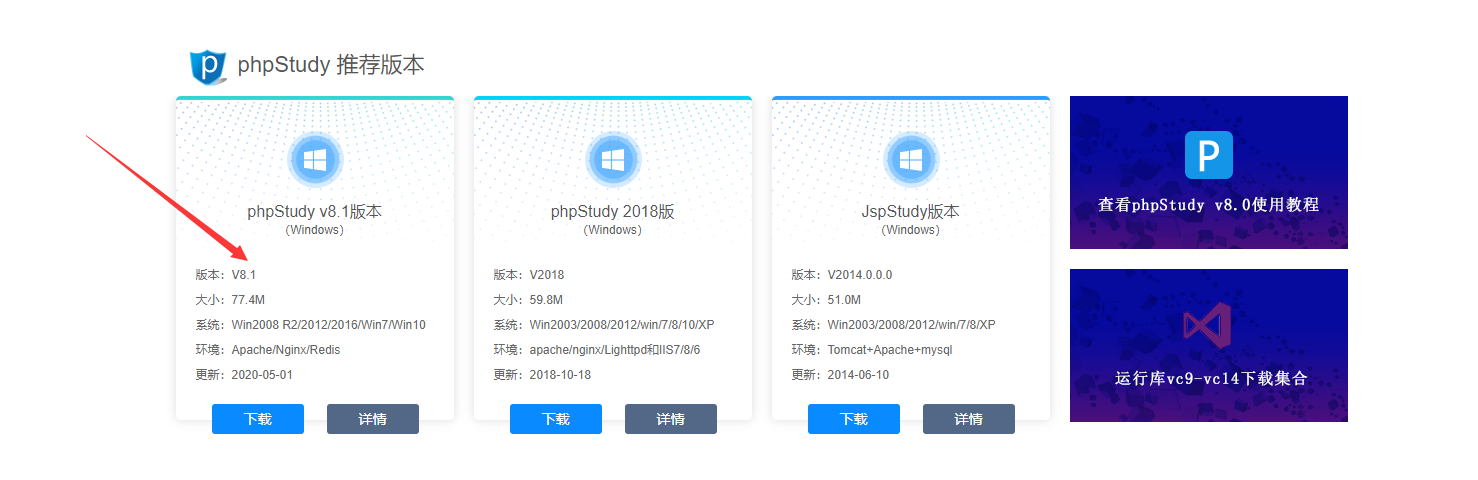The width and height of the screenshot is (1478, 480).
Task: Select the size text 59.8M
Action: 546,299
